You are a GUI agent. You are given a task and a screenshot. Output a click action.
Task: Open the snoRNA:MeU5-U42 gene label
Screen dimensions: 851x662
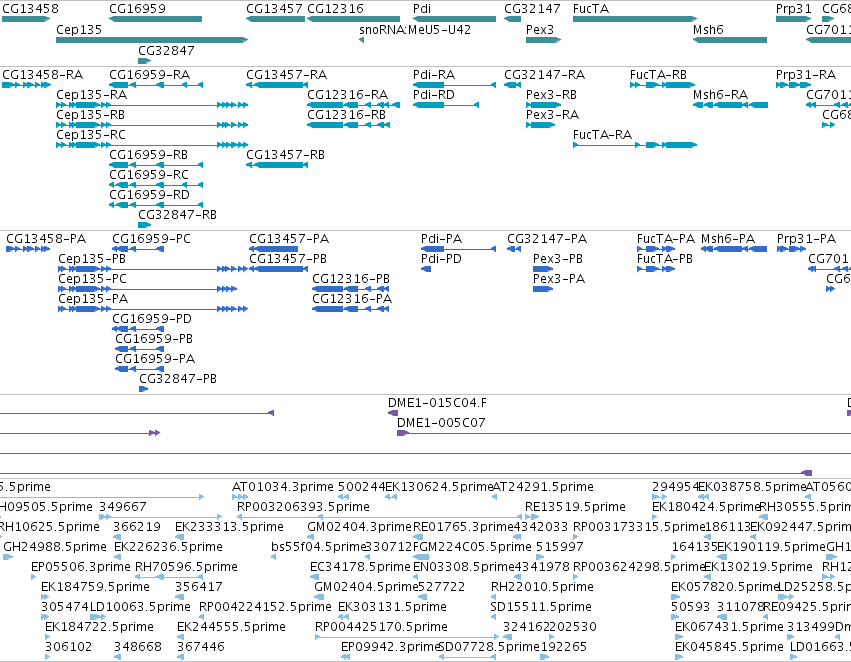point(415,30)
